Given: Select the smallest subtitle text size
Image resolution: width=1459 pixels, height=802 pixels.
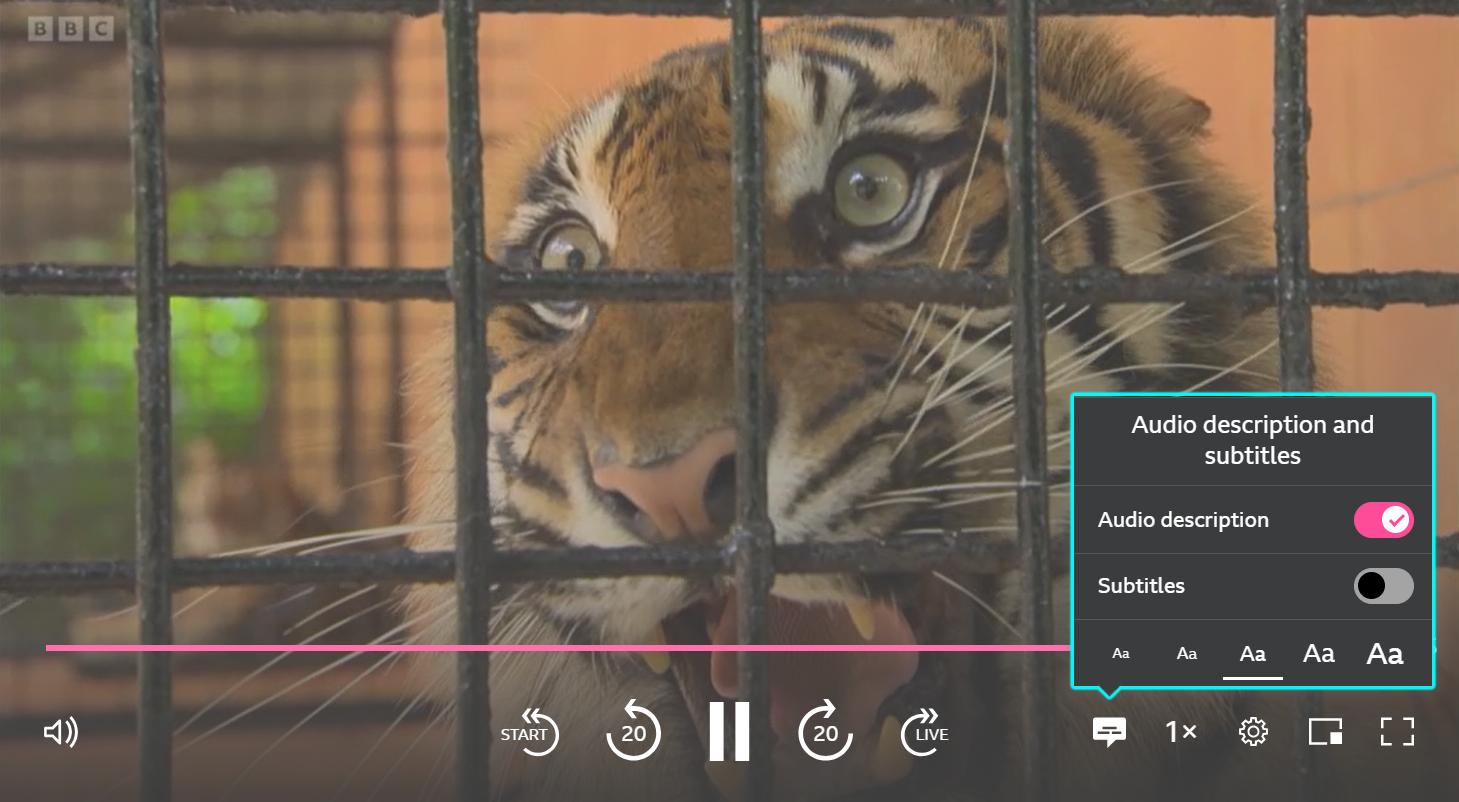Looking at the screenshot, I should [x=1120, y=653].
